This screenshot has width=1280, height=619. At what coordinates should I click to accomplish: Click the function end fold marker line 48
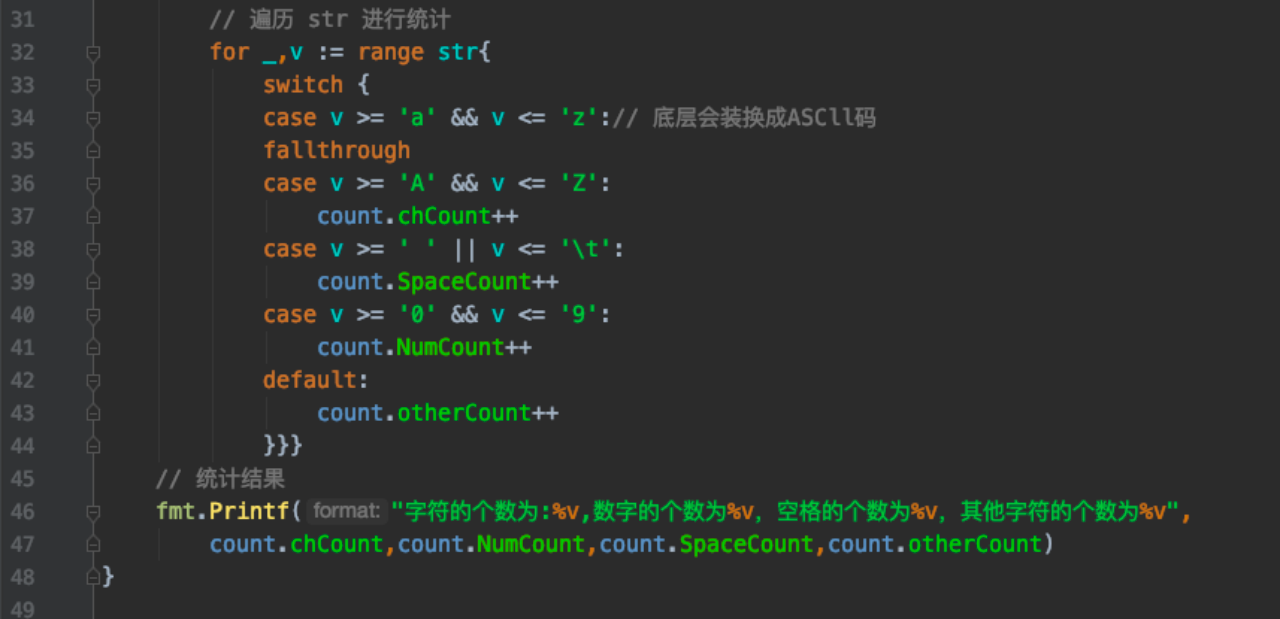(x=93, y=577)
